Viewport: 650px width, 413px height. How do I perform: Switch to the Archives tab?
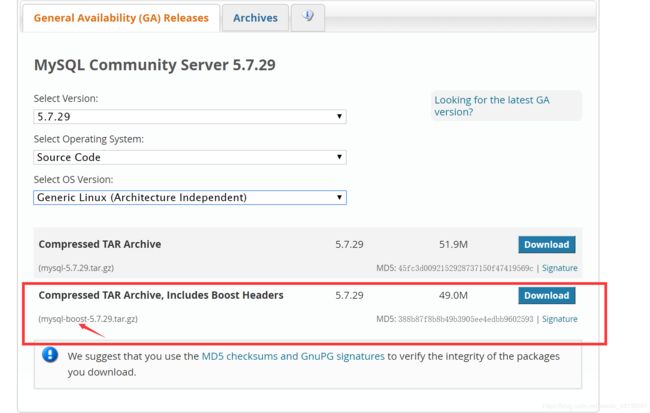coord(255,18)
